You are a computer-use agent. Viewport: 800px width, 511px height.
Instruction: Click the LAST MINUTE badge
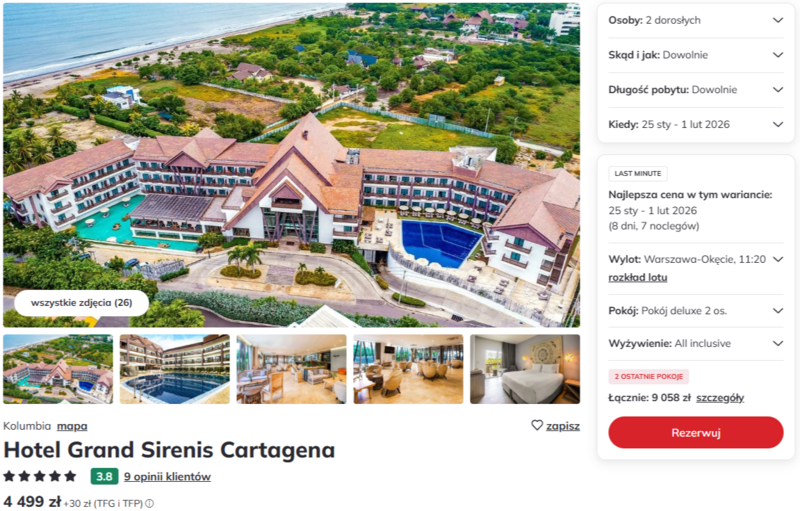coord(638,173)
